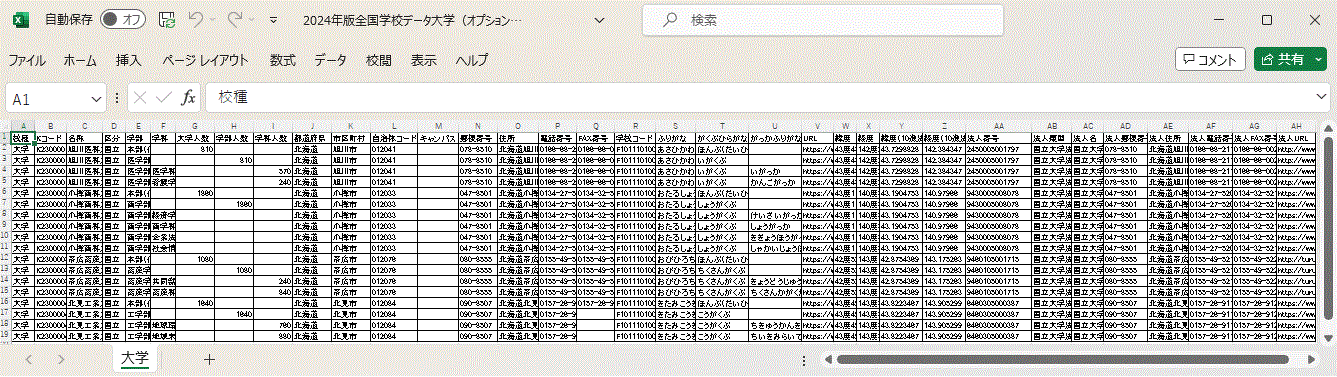The width and height of the screenshot is (1337, 377).
Task: Click the formula bar cancel X icon
Action: pos(140,98)
